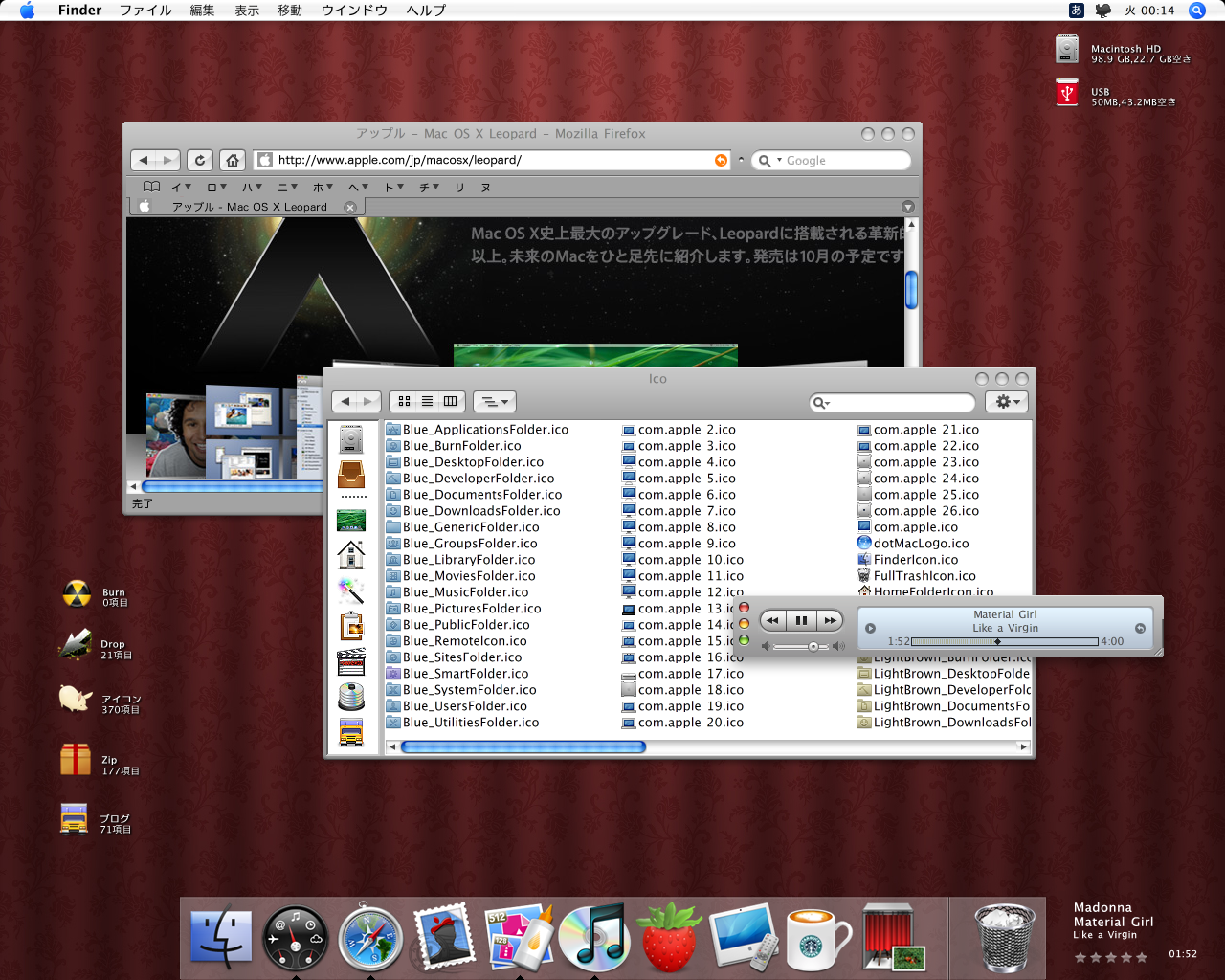Go forward in Ico Finder window
Screen dimensions: 1225x980
click(368, 401)
